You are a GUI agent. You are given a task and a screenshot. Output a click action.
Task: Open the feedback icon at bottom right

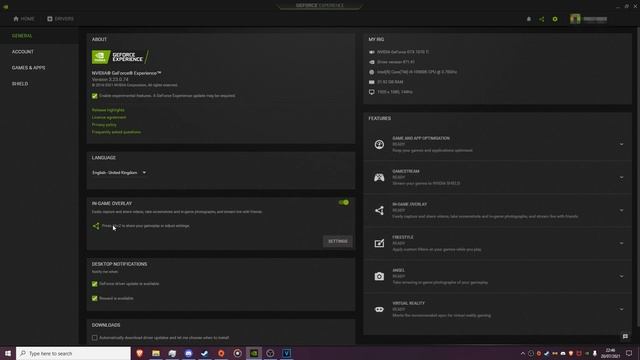click(625, 336)
